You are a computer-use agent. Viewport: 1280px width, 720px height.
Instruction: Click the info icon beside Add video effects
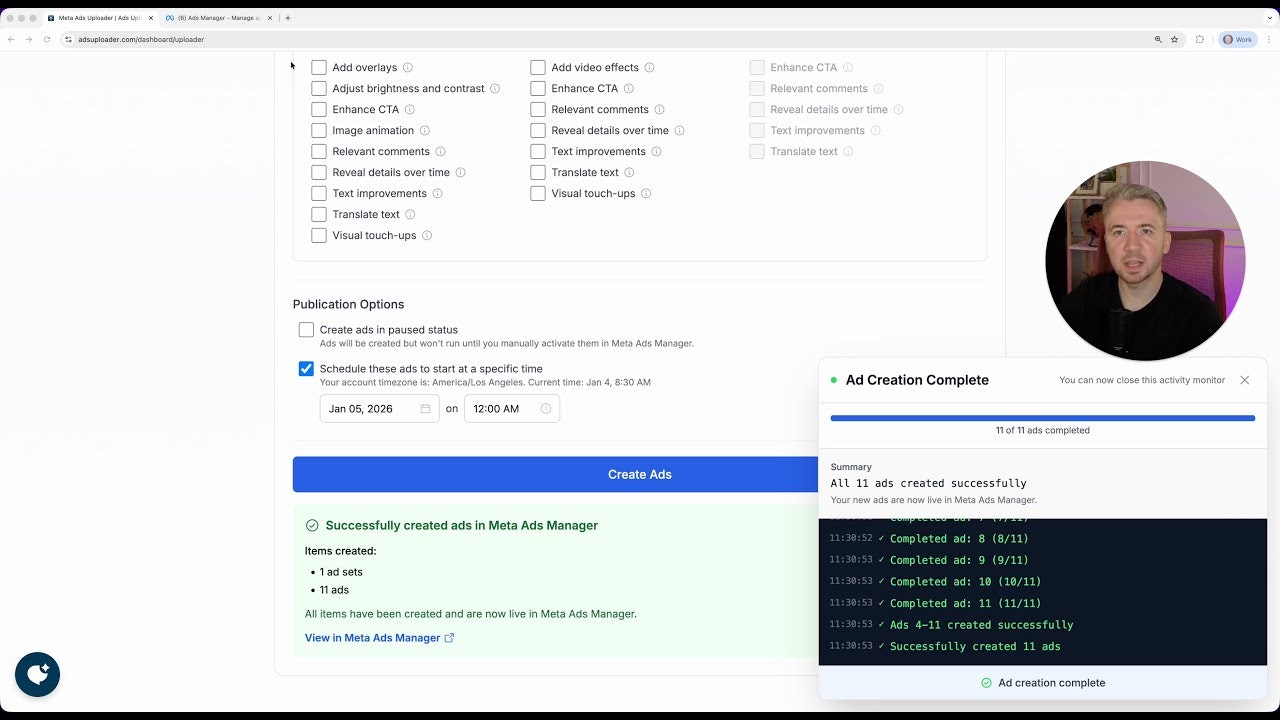(x=649, y=68)
